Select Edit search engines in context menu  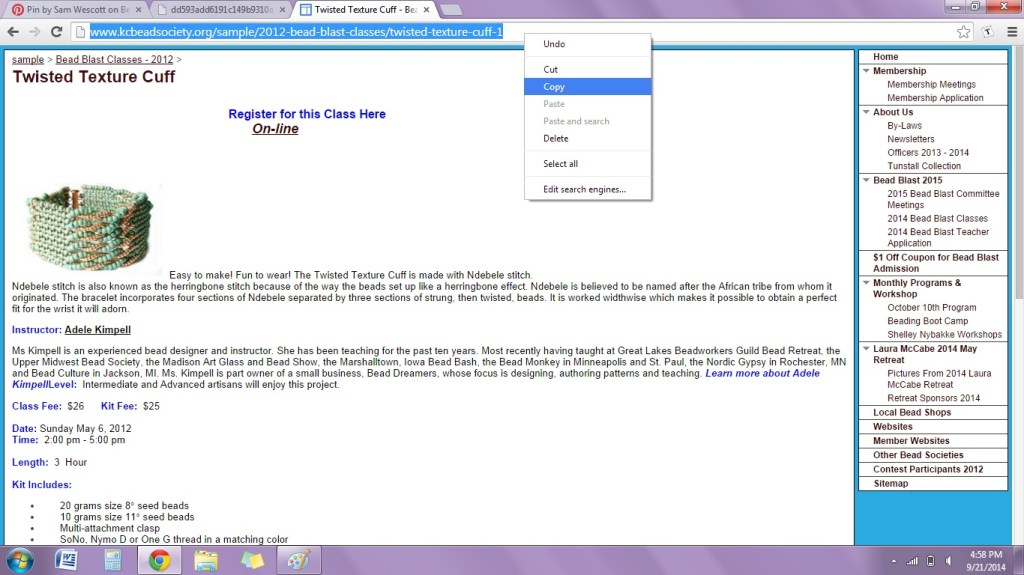tap(584, 189)
